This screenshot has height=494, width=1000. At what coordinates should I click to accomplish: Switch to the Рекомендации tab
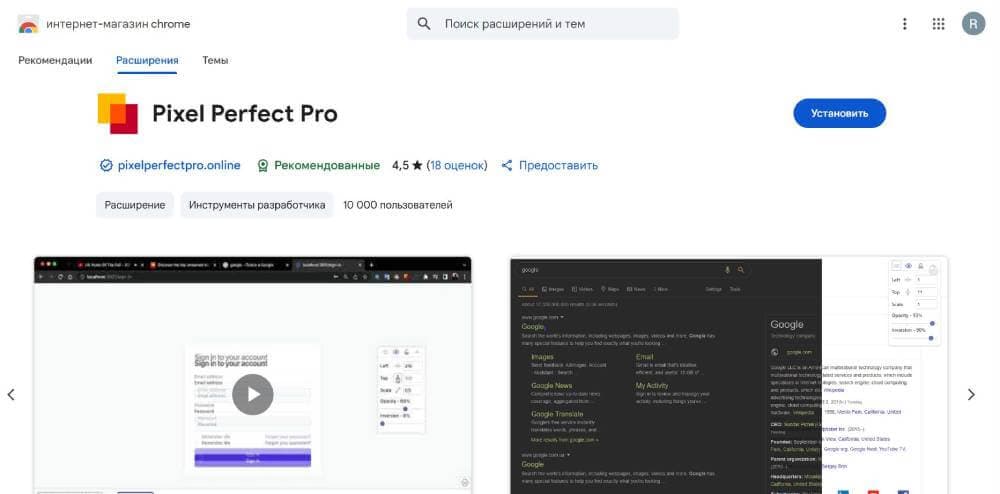55,60
